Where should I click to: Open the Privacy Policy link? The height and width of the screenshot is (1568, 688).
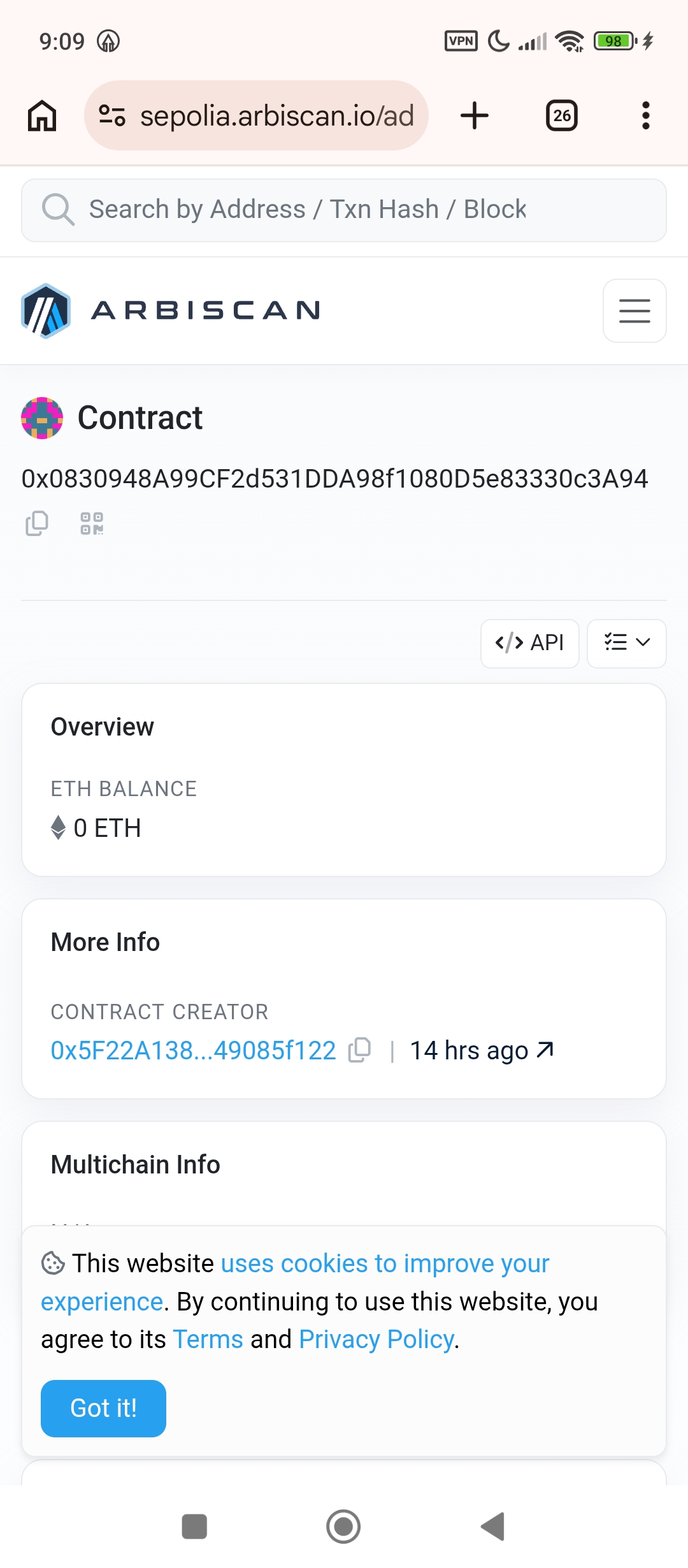[376, 1339]
